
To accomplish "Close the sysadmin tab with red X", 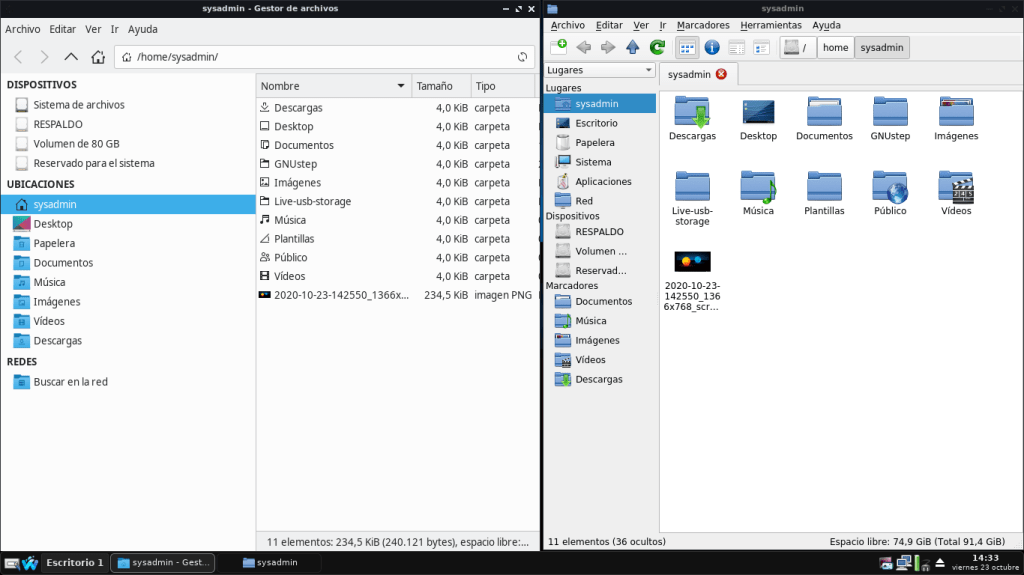I will coord(721,74).
